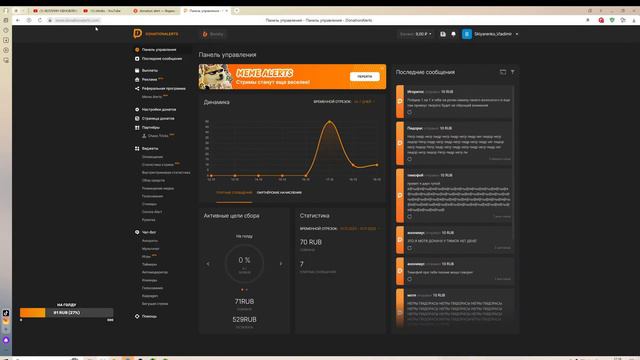The height and width of the screenshot is (360, 640).
Task: Click the Партнёры sidebar icon
Action: point(137,127)
